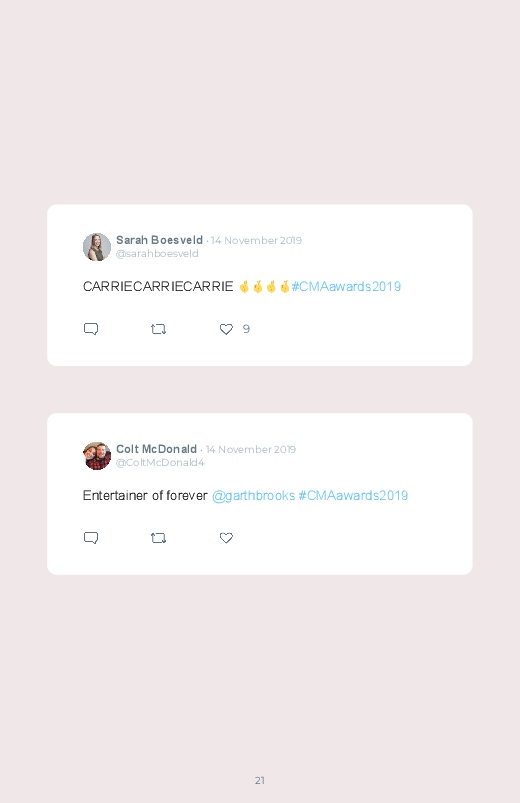Image resolution: width=520 pixels, height=803 pixels.
Task: Click the @sarahboesveld handle
Action: click(157, 253)
